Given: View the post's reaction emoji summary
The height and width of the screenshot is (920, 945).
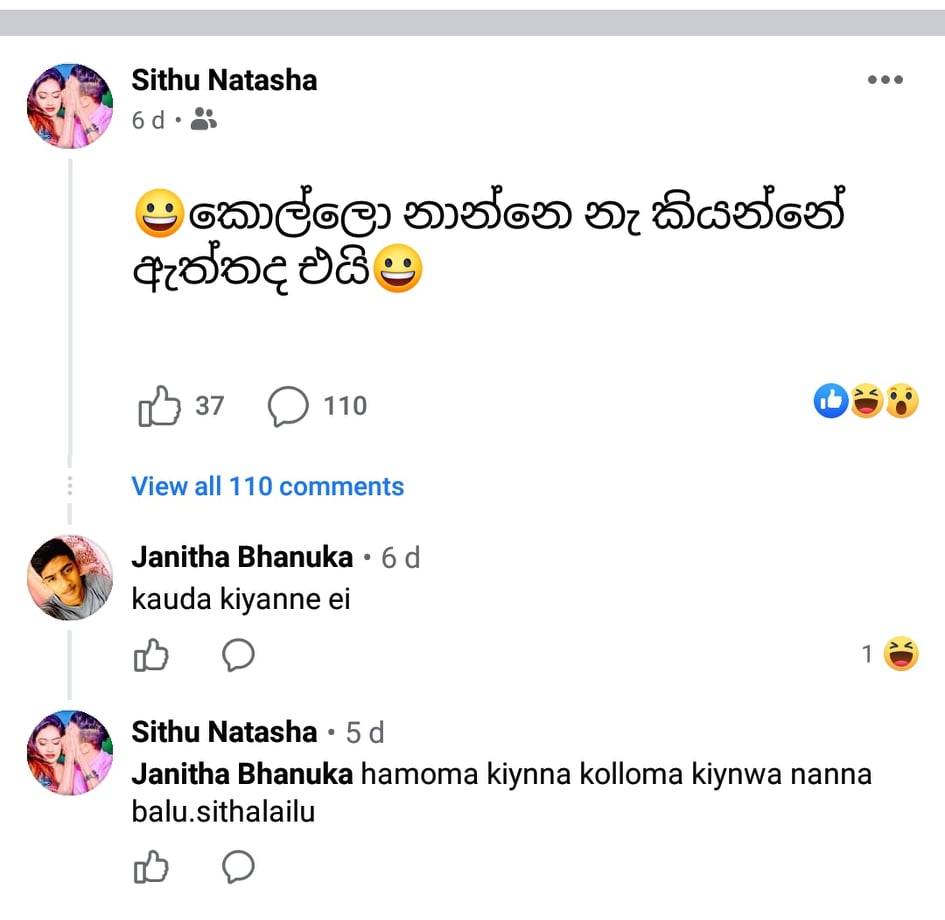Looking at the screenshot, I should (x=866, y=401).
